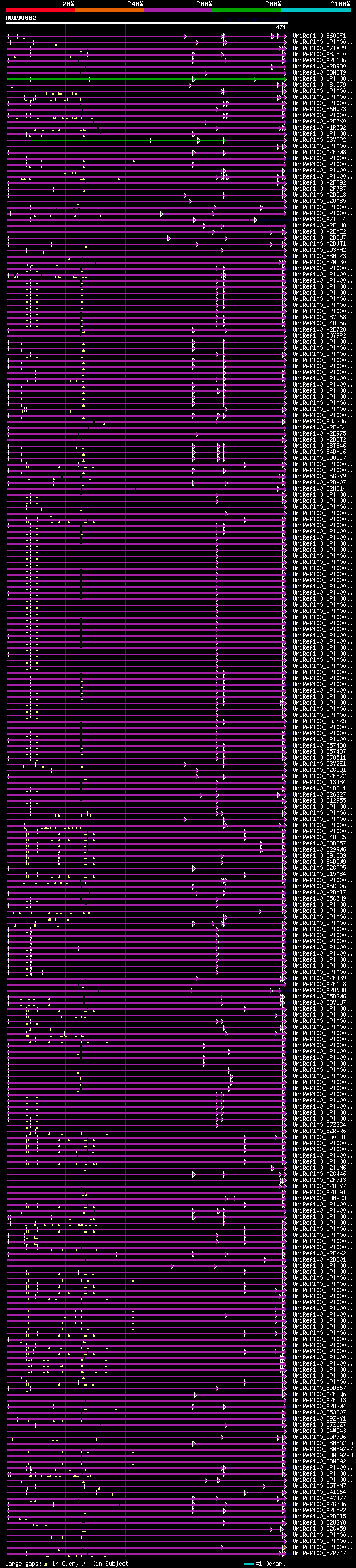356x1568 pixels.
Task: Open the green hit UniRef100_C3YPP2
Action: click(319, 140)
